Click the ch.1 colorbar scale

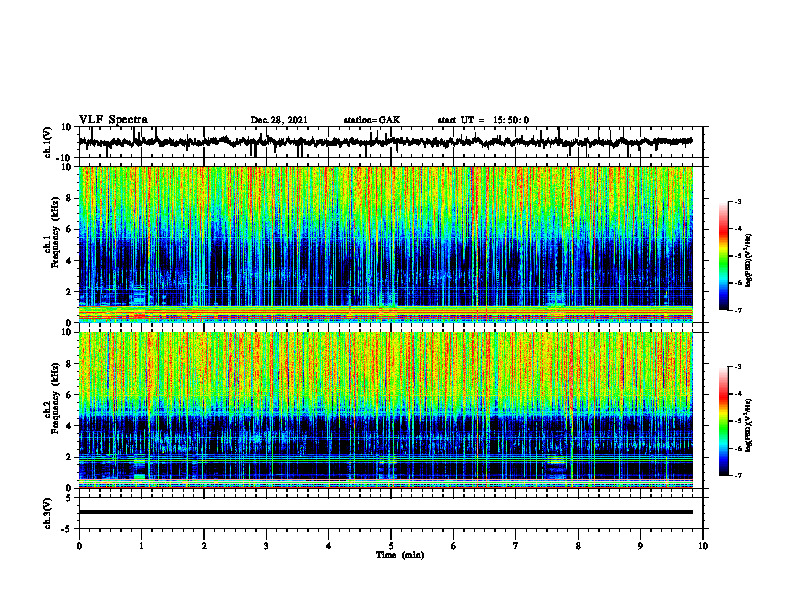724,256
